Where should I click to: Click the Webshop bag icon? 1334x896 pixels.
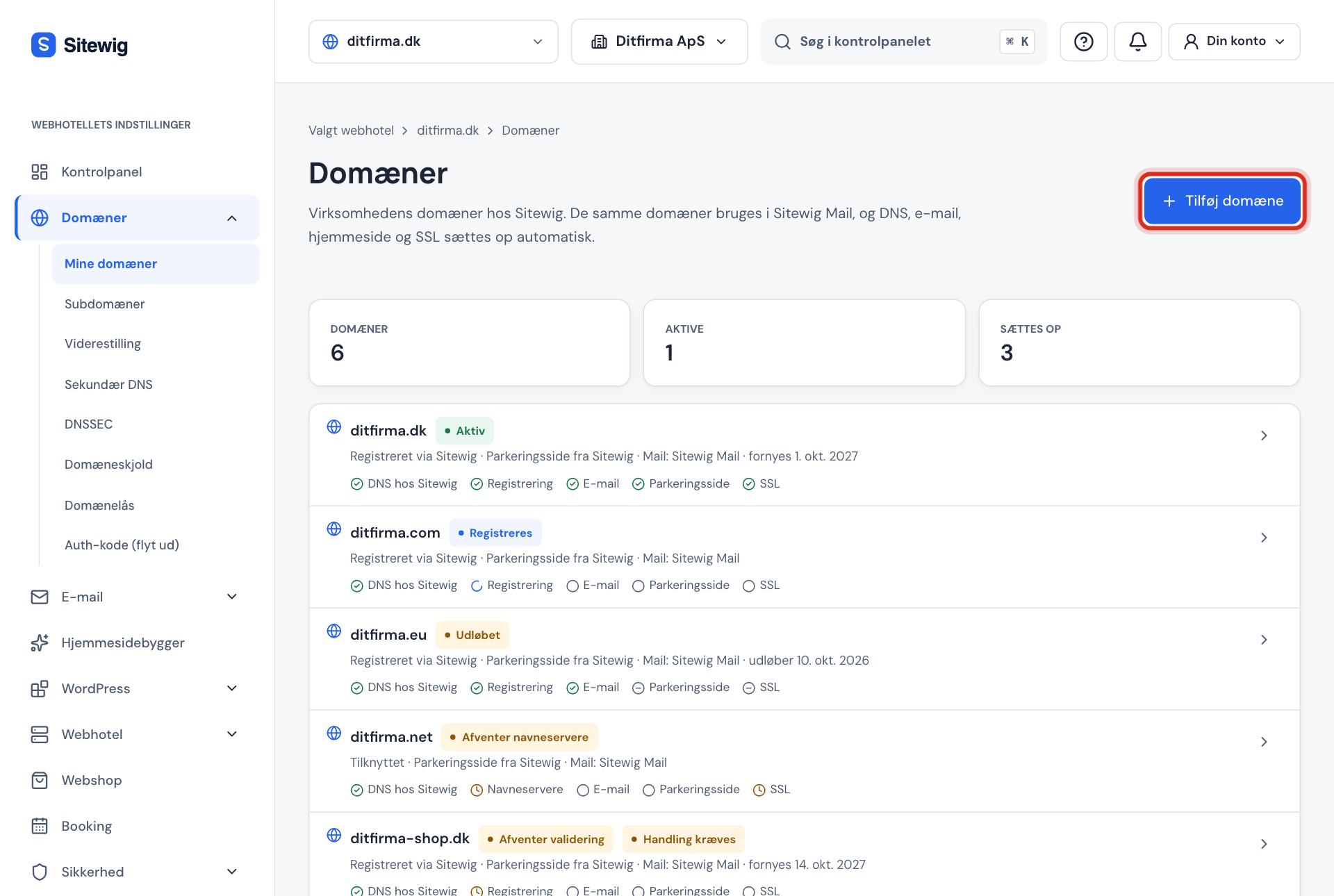click(x=40, y=780)
